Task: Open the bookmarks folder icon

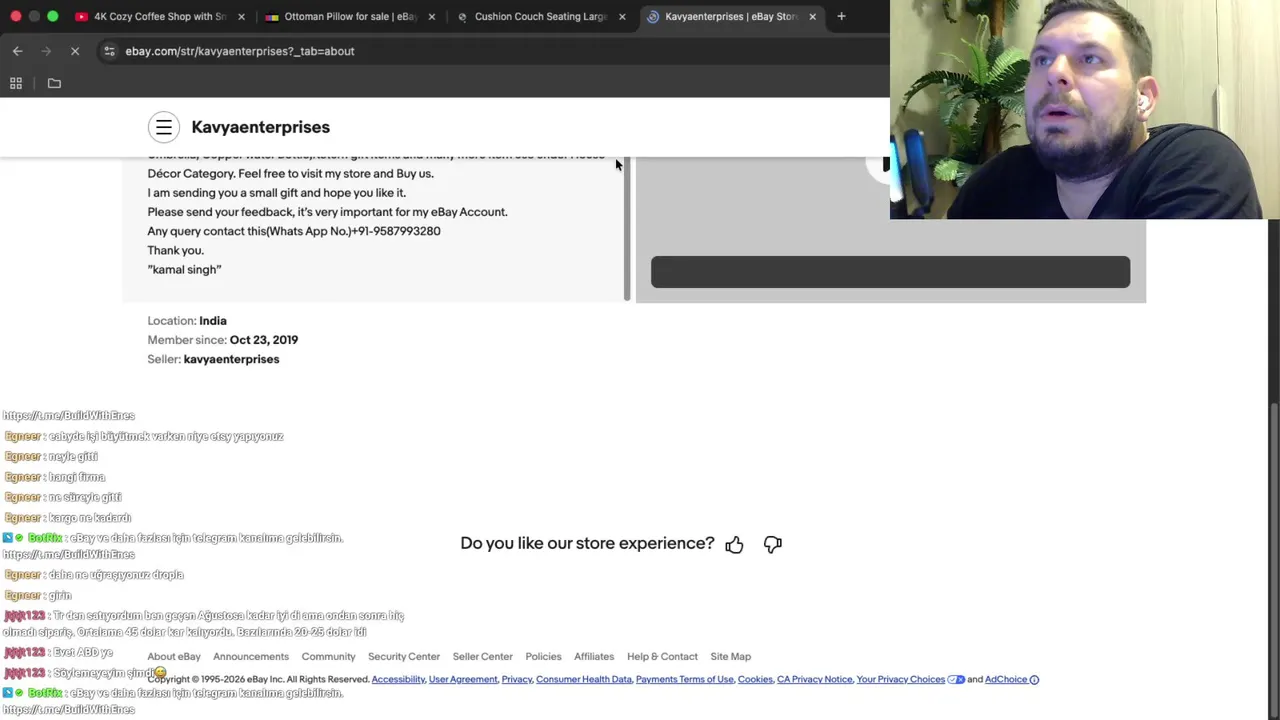Action: (x=54, y=83)
